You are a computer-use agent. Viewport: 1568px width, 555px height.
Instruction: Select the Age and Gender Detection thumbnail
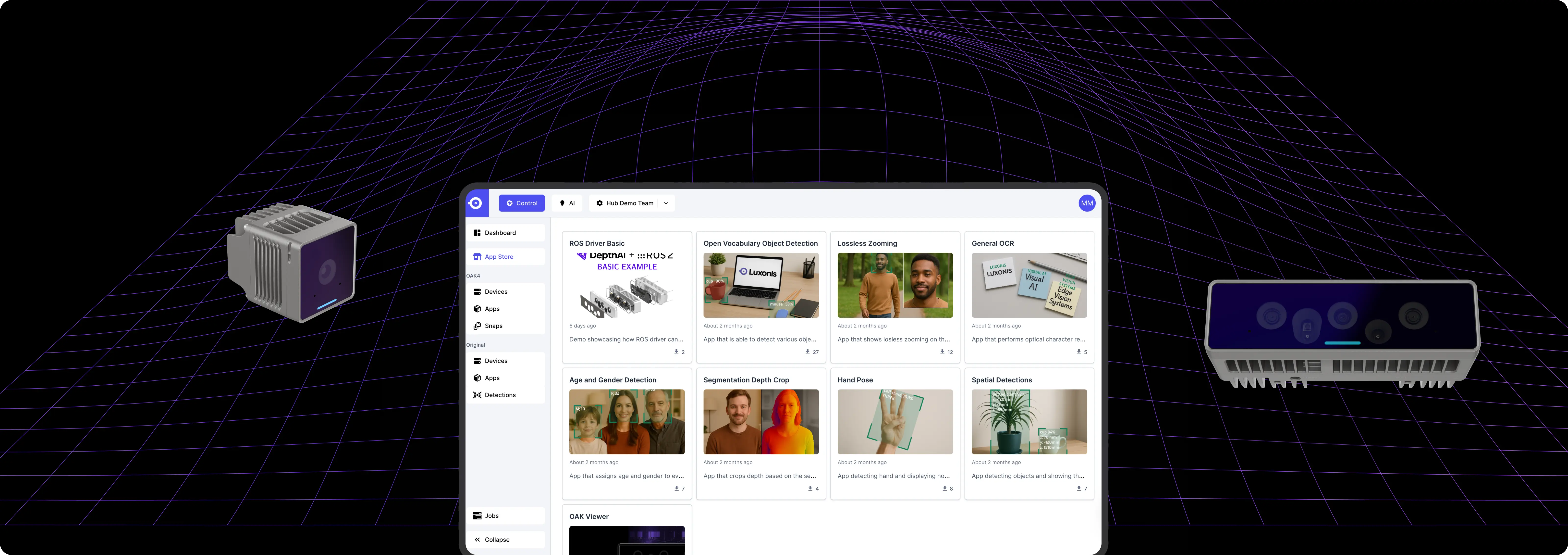[x=626, y=422]
